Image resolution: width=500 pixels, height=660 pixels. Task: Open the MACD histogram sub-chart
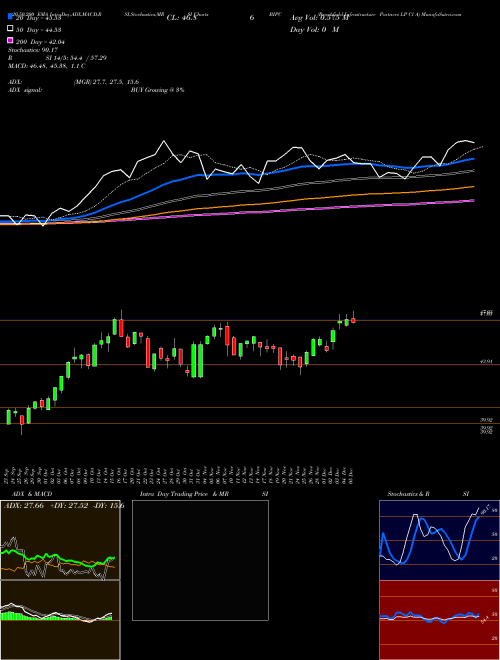60,620
